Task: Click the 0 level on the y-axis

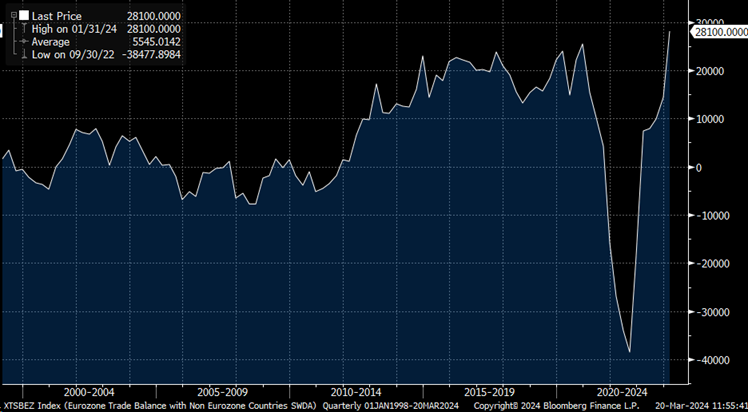Action: [x=699, y=167]
